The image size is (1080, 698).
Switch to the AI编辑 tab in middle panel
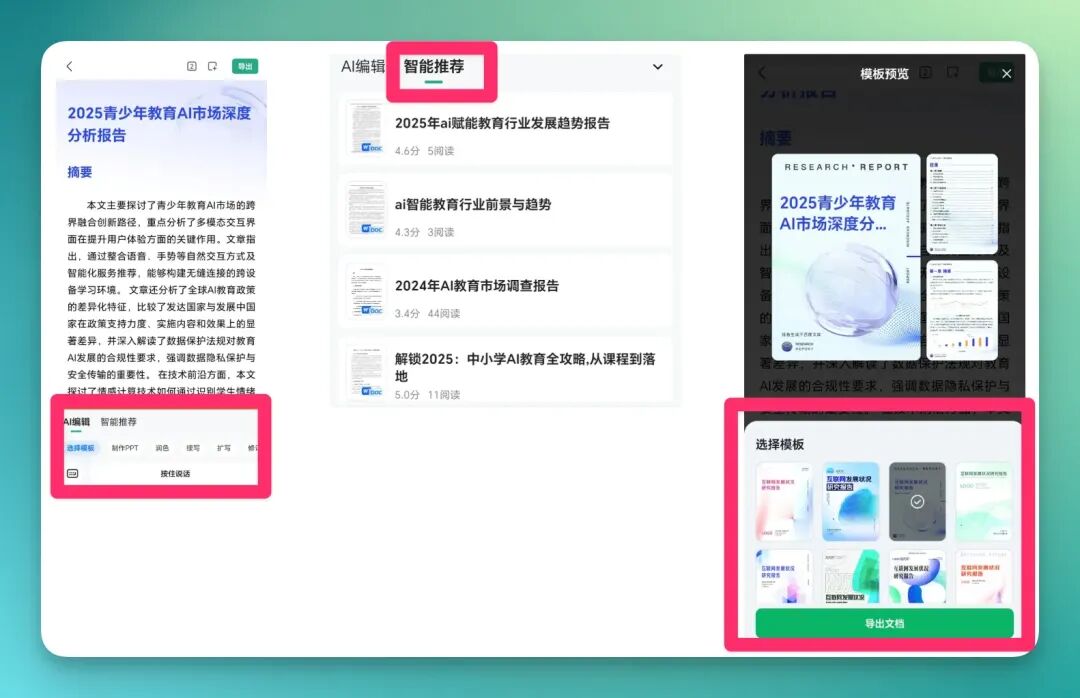362,66
